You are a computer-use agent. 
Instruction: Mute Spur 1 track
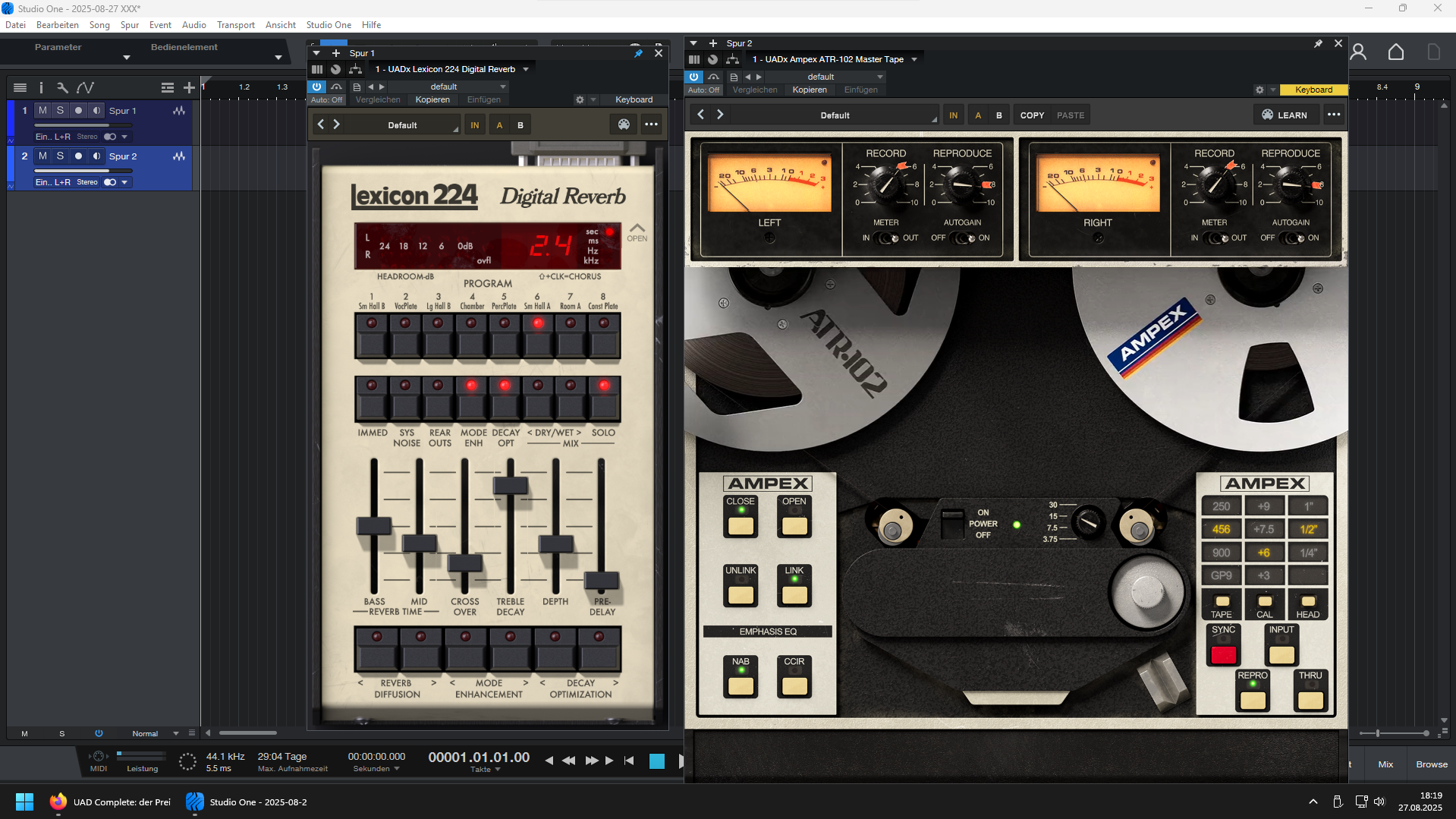pyautogui.click(x=42, y=111)
